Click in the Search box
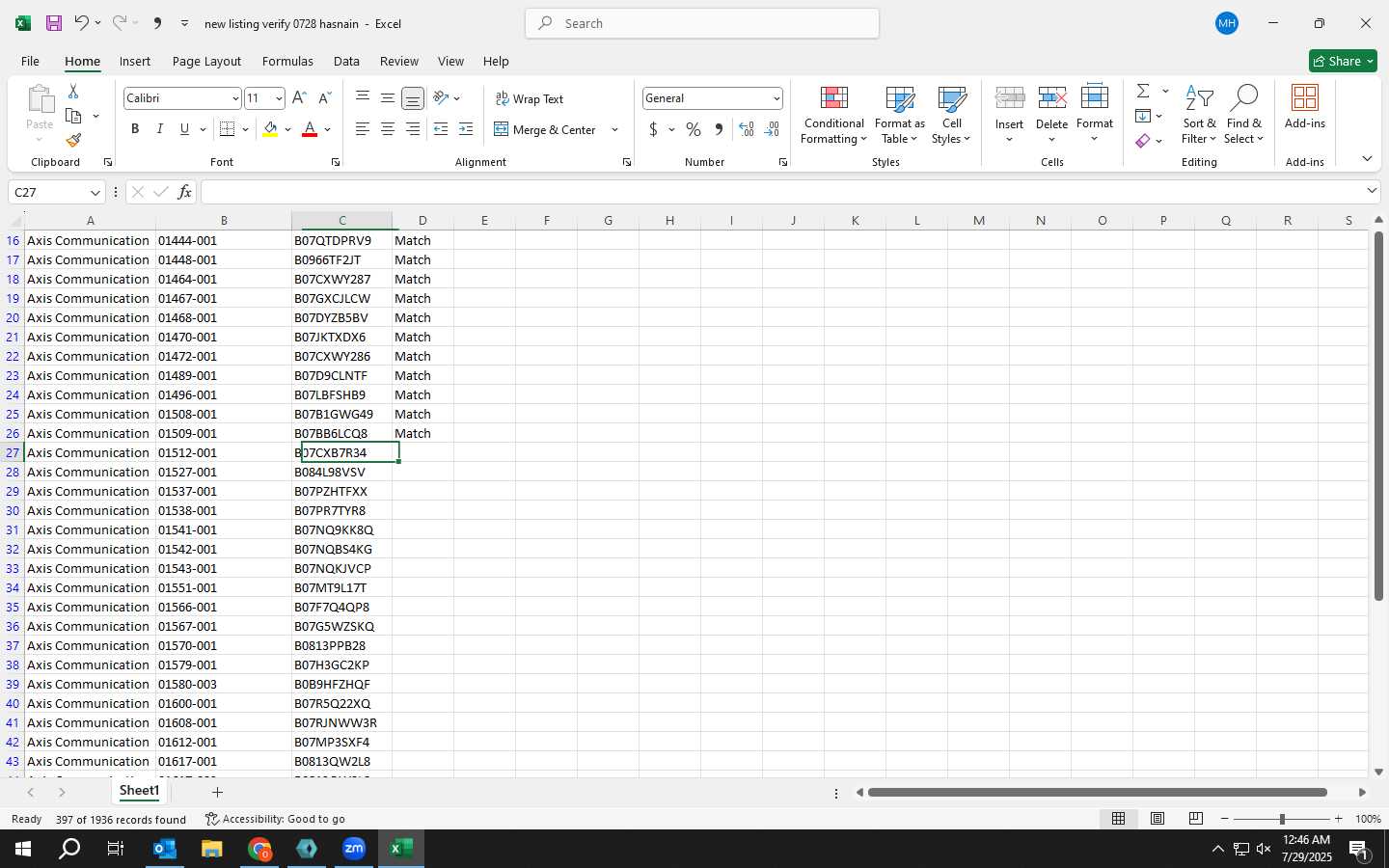This screenshot has width=1389, height=868. click(x=702, y=23)
